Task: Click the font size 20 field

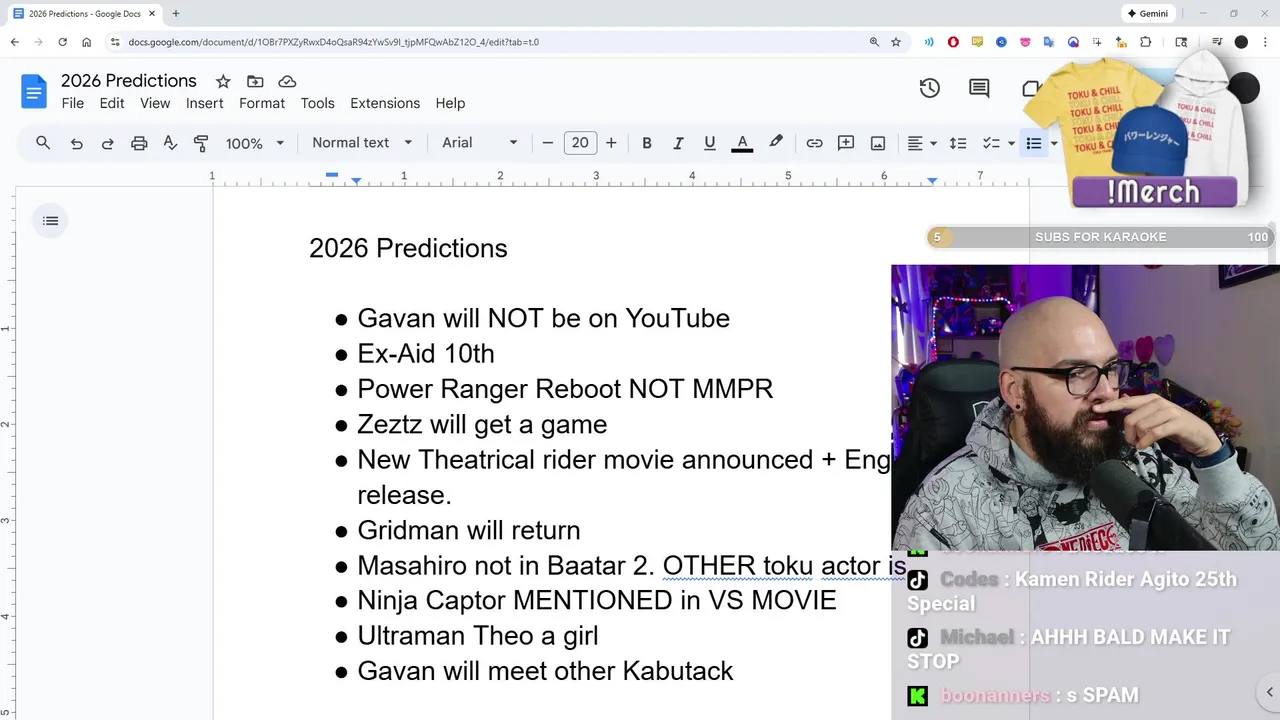Action: click(580, 143)
